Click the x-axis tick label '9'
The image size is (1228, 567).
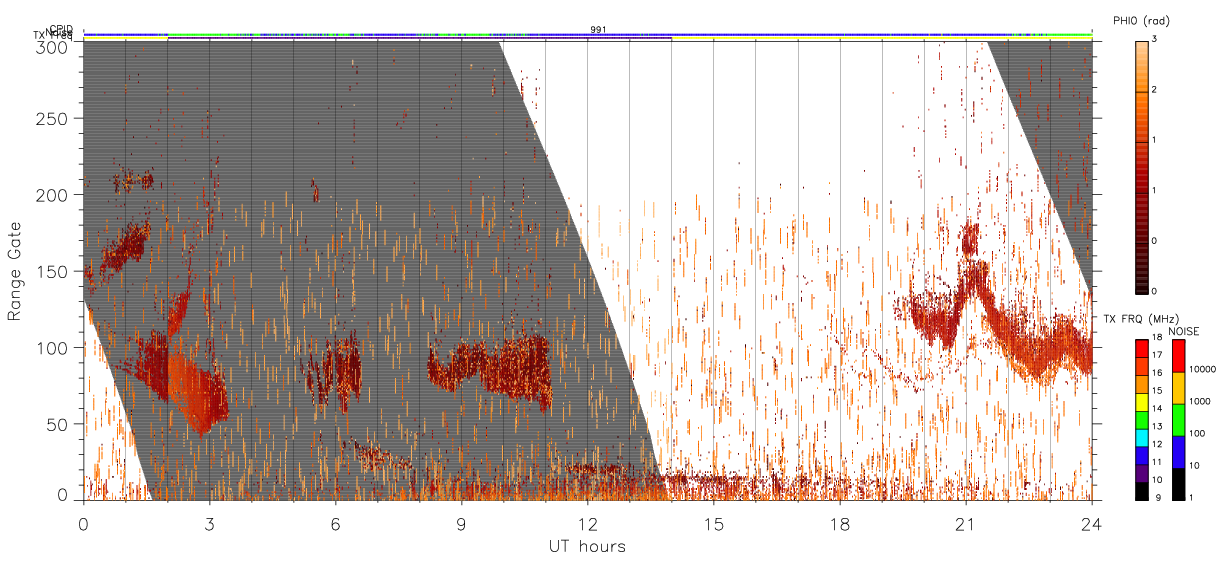tap(461, 523)
